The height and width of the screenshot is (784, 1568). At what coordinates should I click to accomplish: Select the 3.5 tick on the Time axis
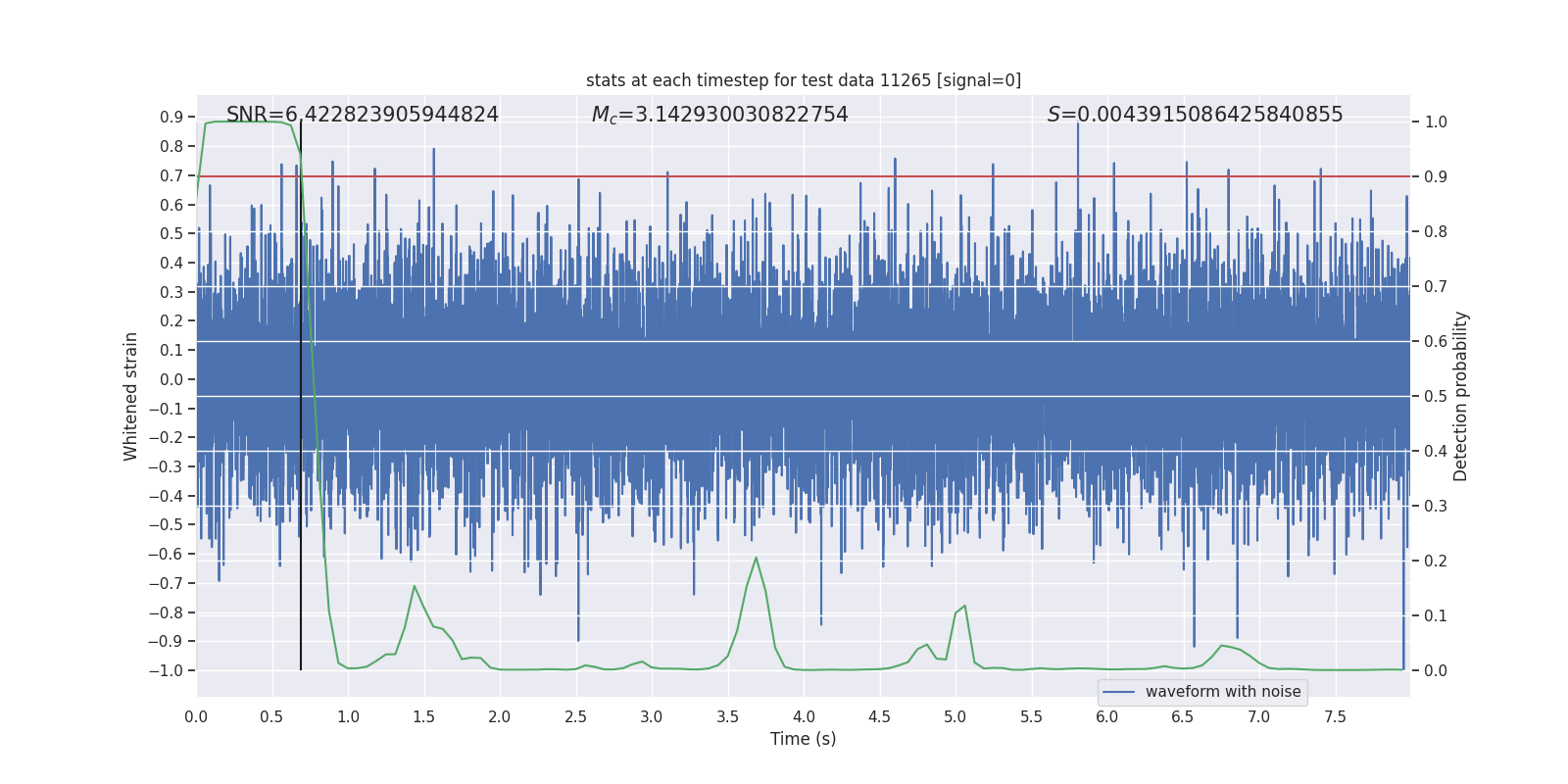727,717
